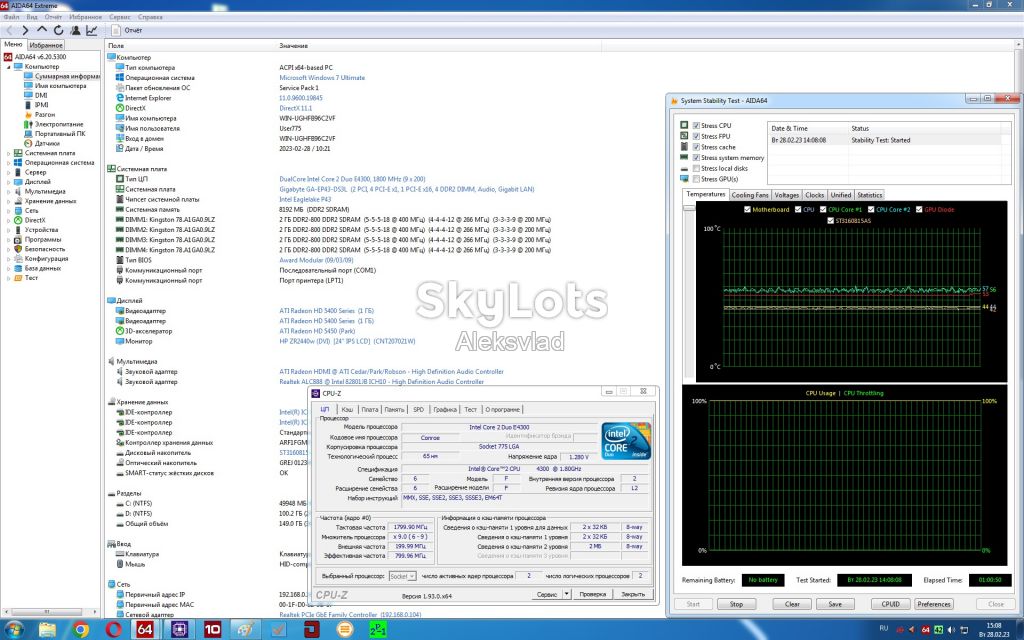
Task: Open the Сервис dropdown arrow in CPU-Z
Action: (566, 594)
